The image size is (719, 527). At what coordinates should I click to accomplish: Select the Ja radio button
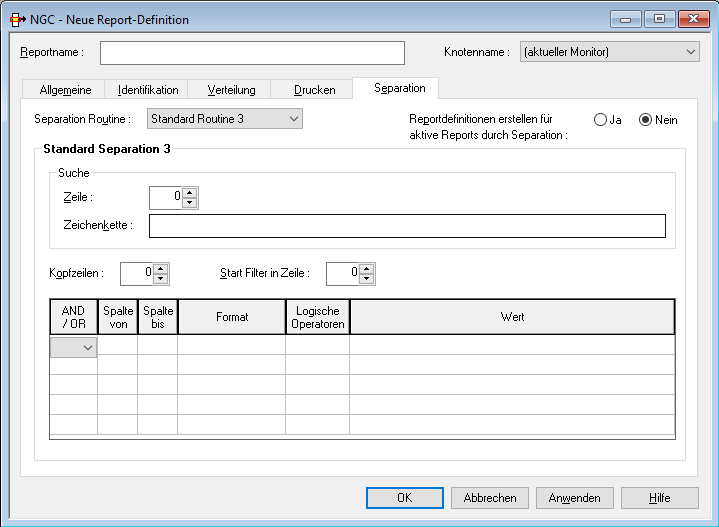point(600,120)
